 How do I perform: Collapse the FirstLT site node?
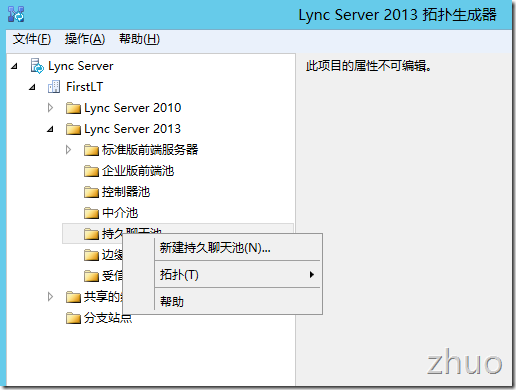tap(32, 87)
